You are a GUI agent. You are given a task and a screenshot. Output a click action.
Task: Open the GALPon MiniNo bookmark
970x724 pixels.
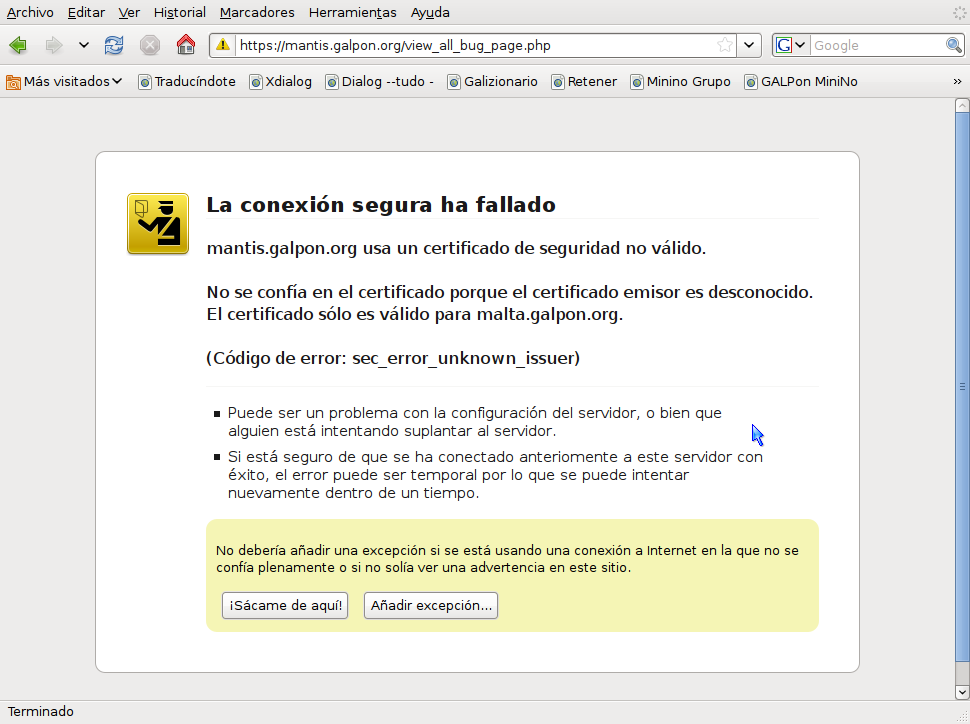[801, 82]
